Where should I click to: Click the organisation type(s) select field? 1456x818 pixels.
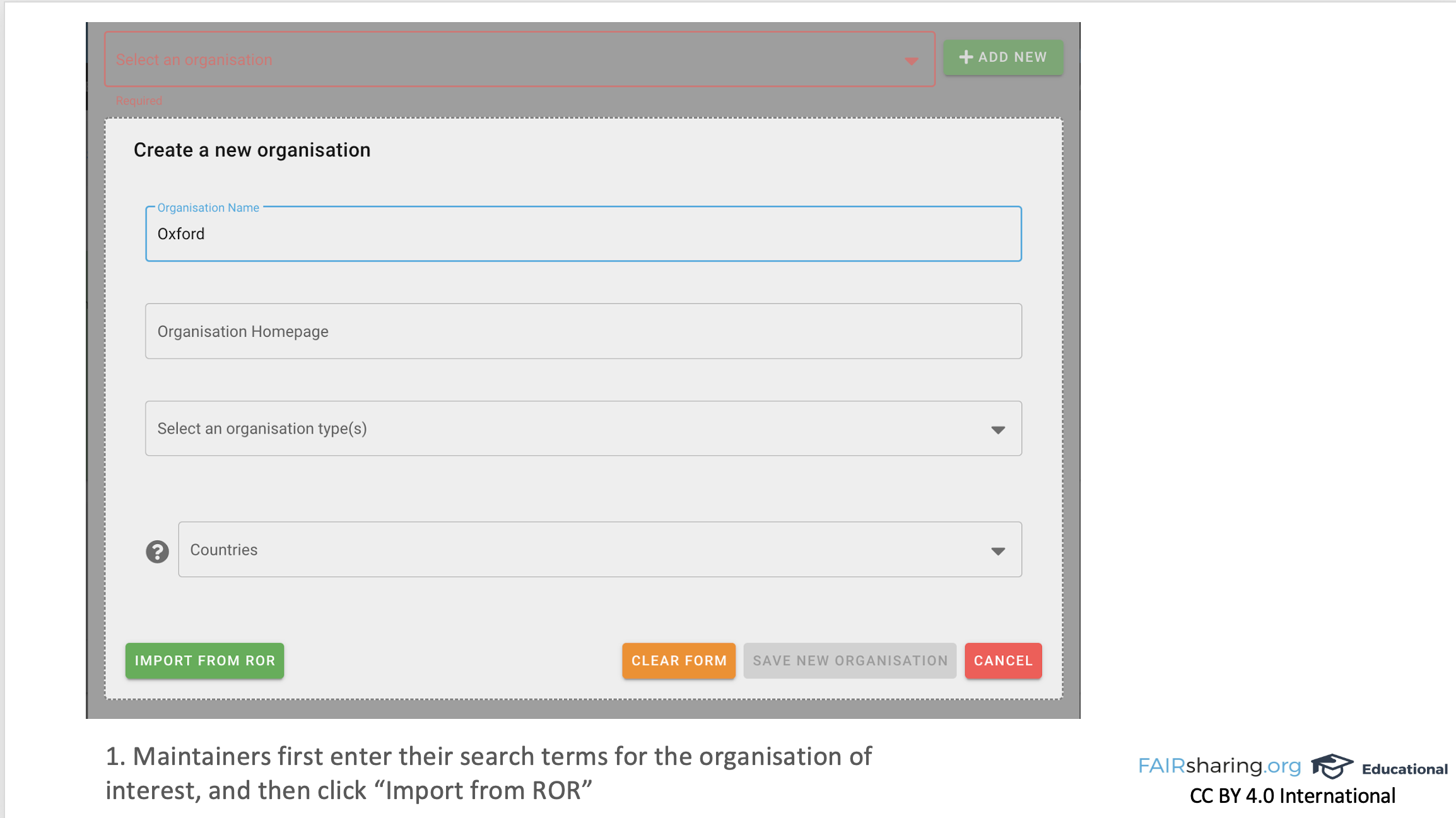click(x=568, y=429)
